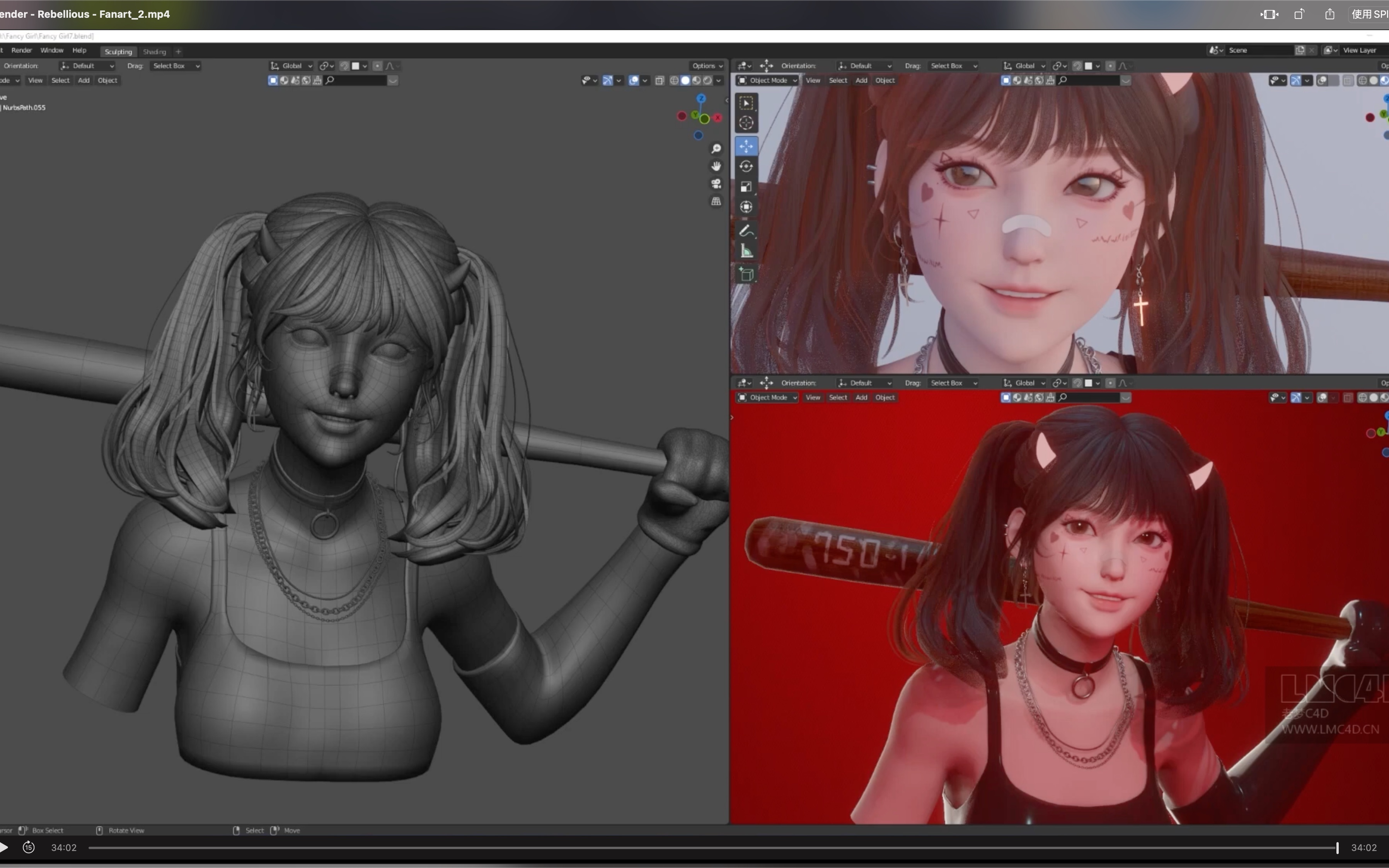Open the Help menu
This screenshot has height=868, width=1389.
(x=79, y=51)
